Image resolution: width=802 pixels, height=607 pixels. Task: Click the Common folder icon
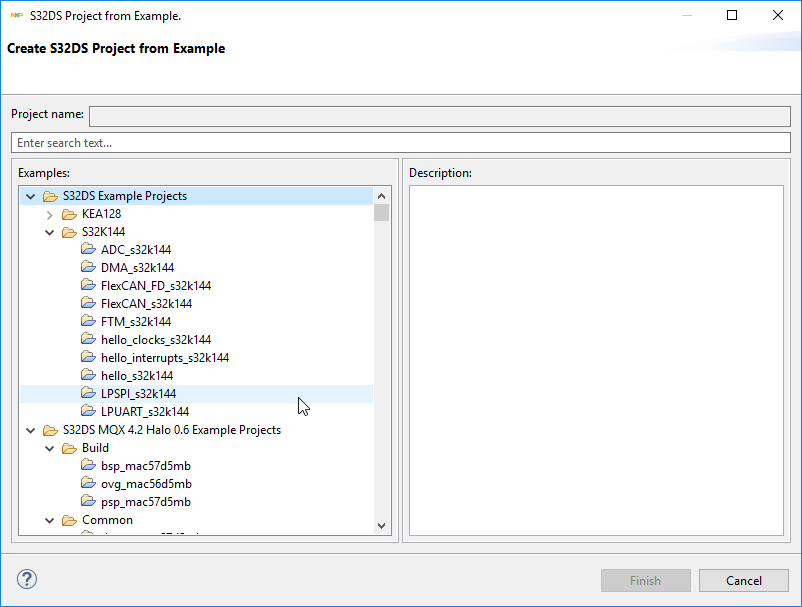(x=69, y=520)
